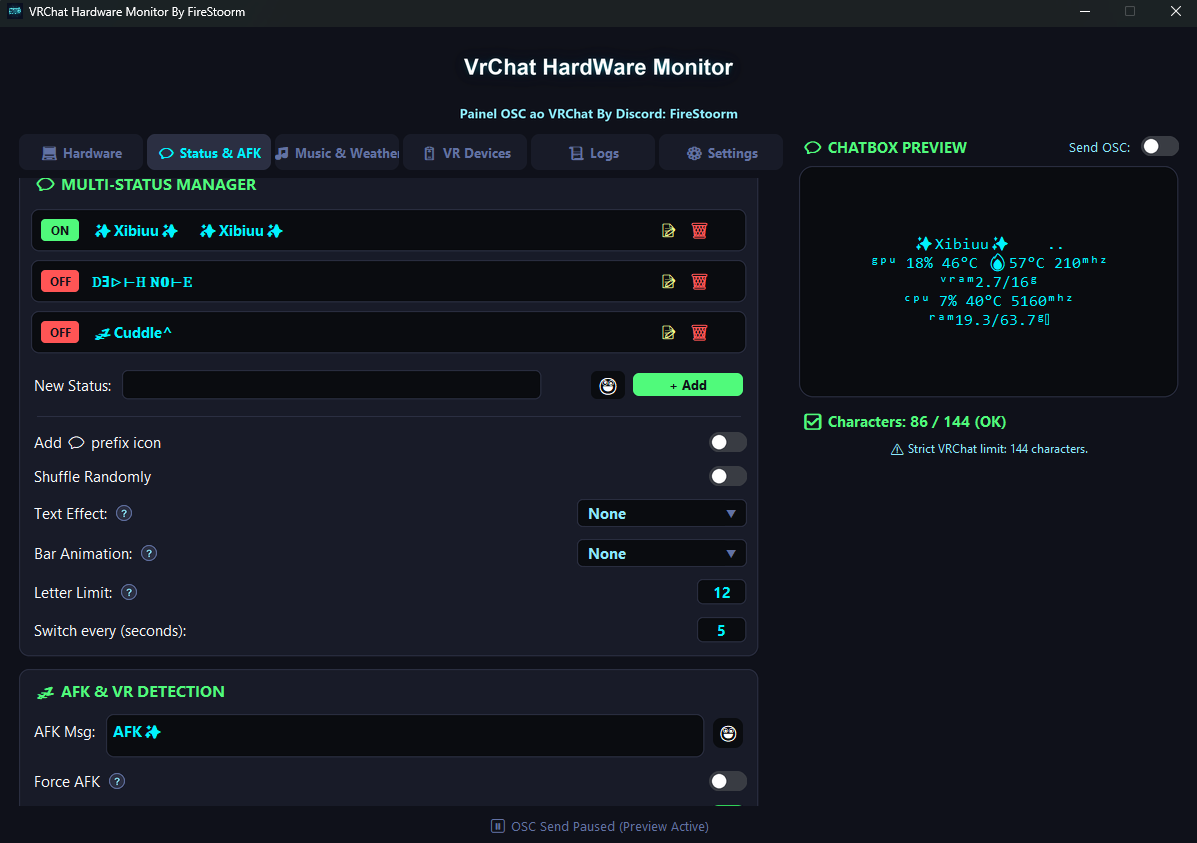
Task: Minimize the VRChat Hardware Monitor window
Action: [1085, 11]
